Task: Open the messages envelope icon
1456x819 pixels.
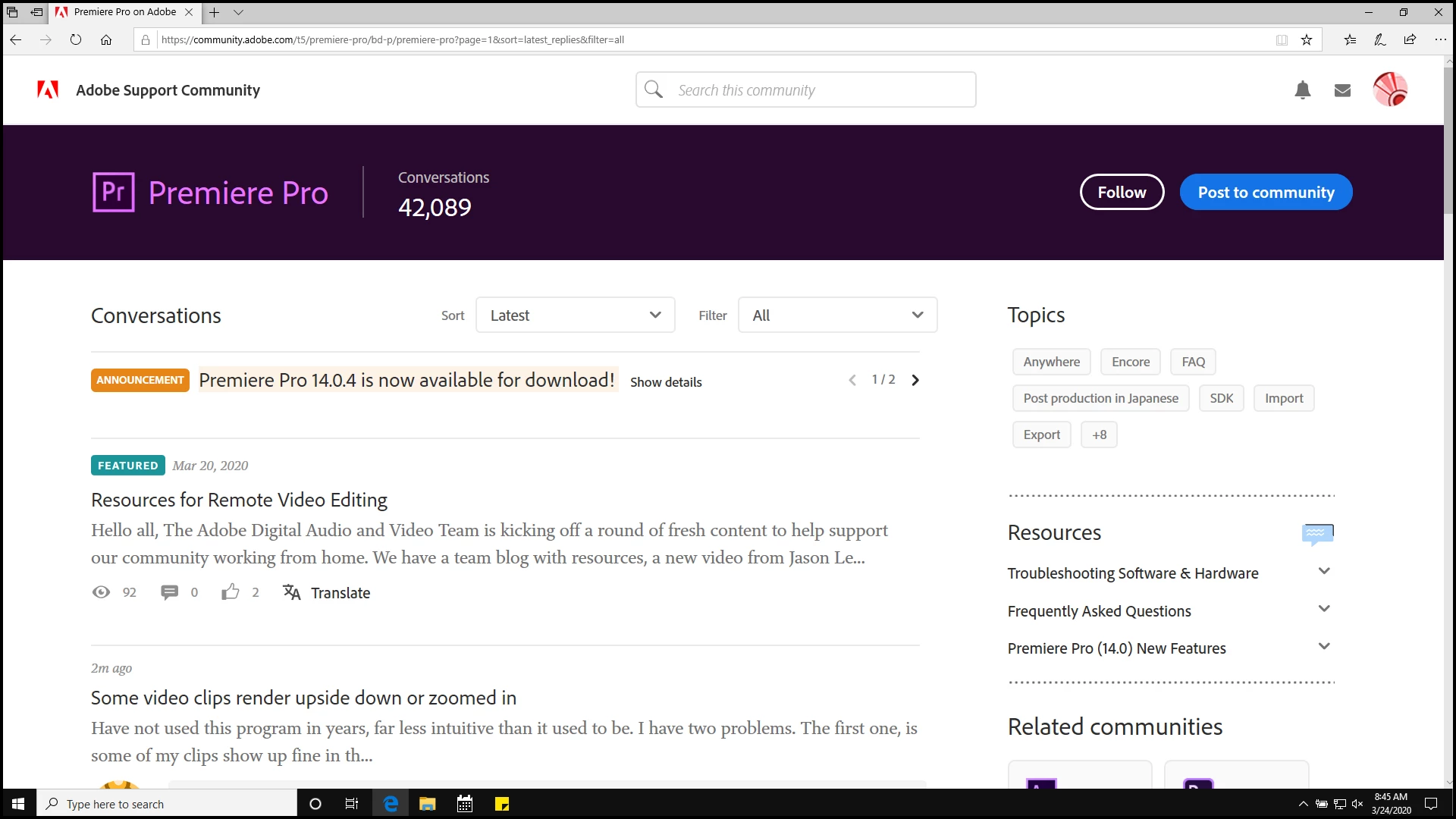Action: pyautogui.click(x=1342, y=90)
